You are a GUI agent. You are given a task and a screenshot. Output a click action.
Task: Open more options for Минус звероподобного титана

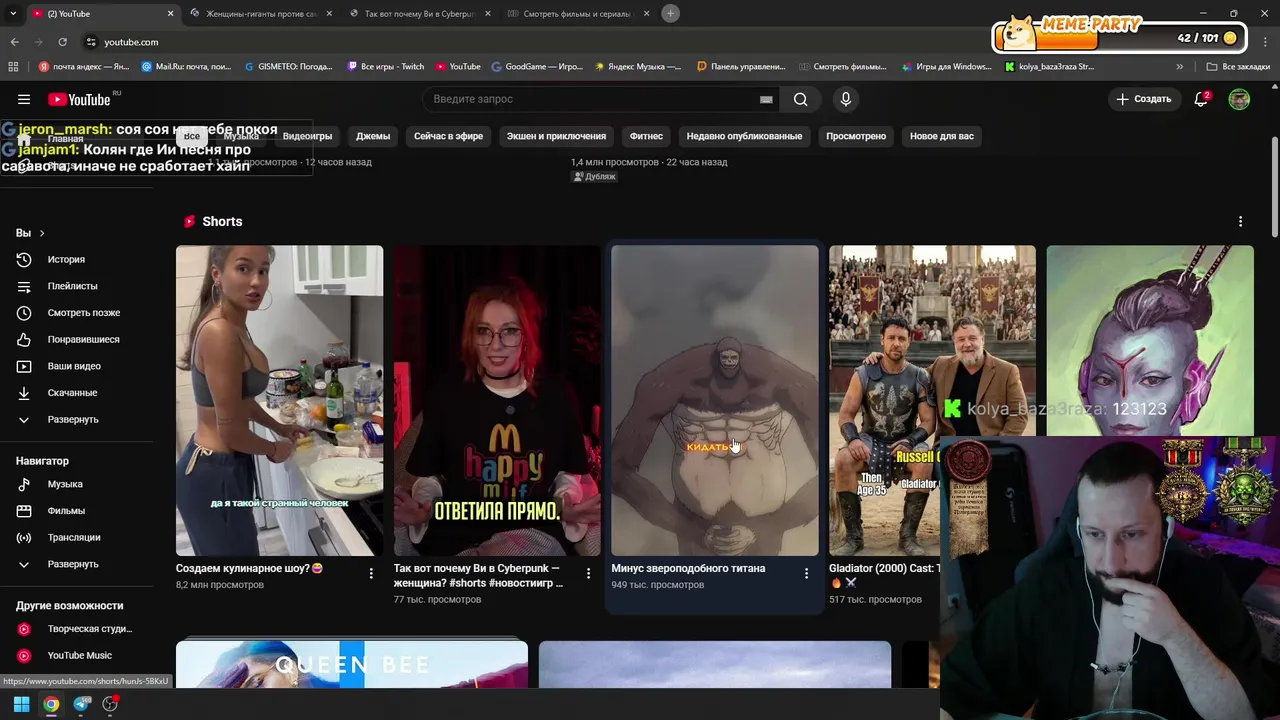click(806, 573)
